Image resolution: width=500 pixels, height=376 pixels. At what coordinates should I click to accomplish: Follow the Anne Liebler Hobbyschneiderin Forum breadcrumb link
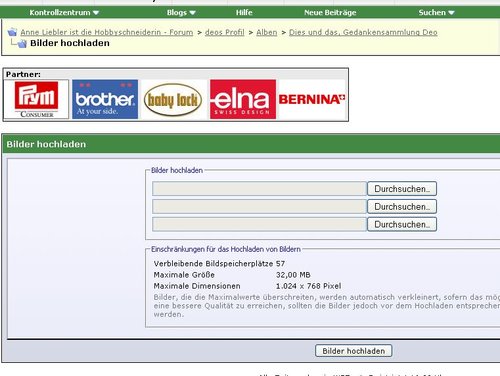click(107, 32)
